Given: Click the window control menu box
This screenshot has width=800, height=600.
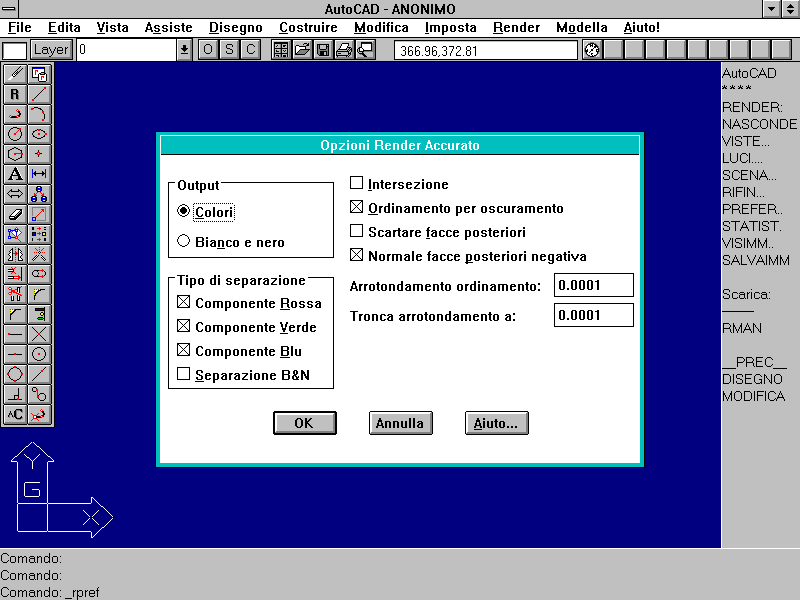Looking at the screenshot, I should pyautogui.click(x=9, y=9).
